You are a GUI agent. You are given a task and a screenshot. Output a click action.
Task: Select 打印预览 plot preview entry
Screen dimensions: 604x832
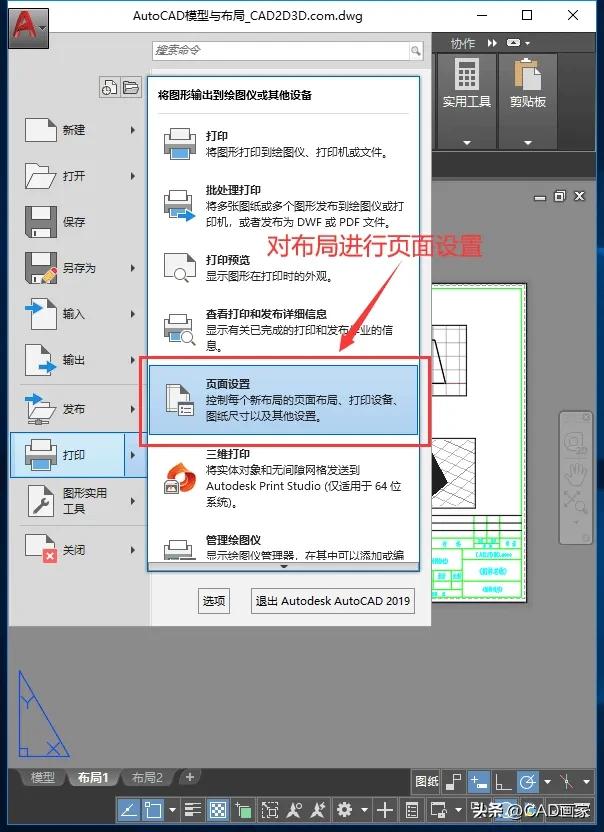(x=283, y=267)
